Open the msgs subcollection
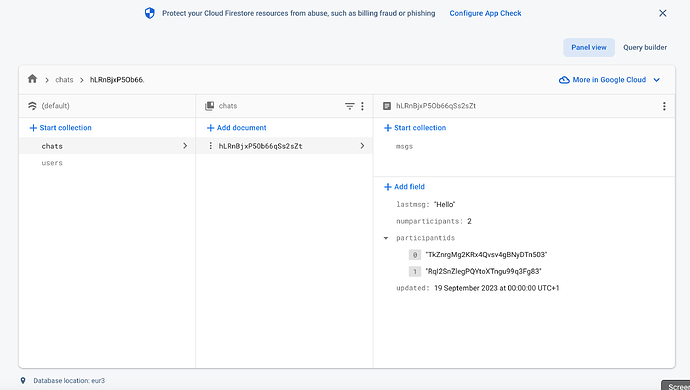Screen dimensions: 690x390 coord(404,147)
